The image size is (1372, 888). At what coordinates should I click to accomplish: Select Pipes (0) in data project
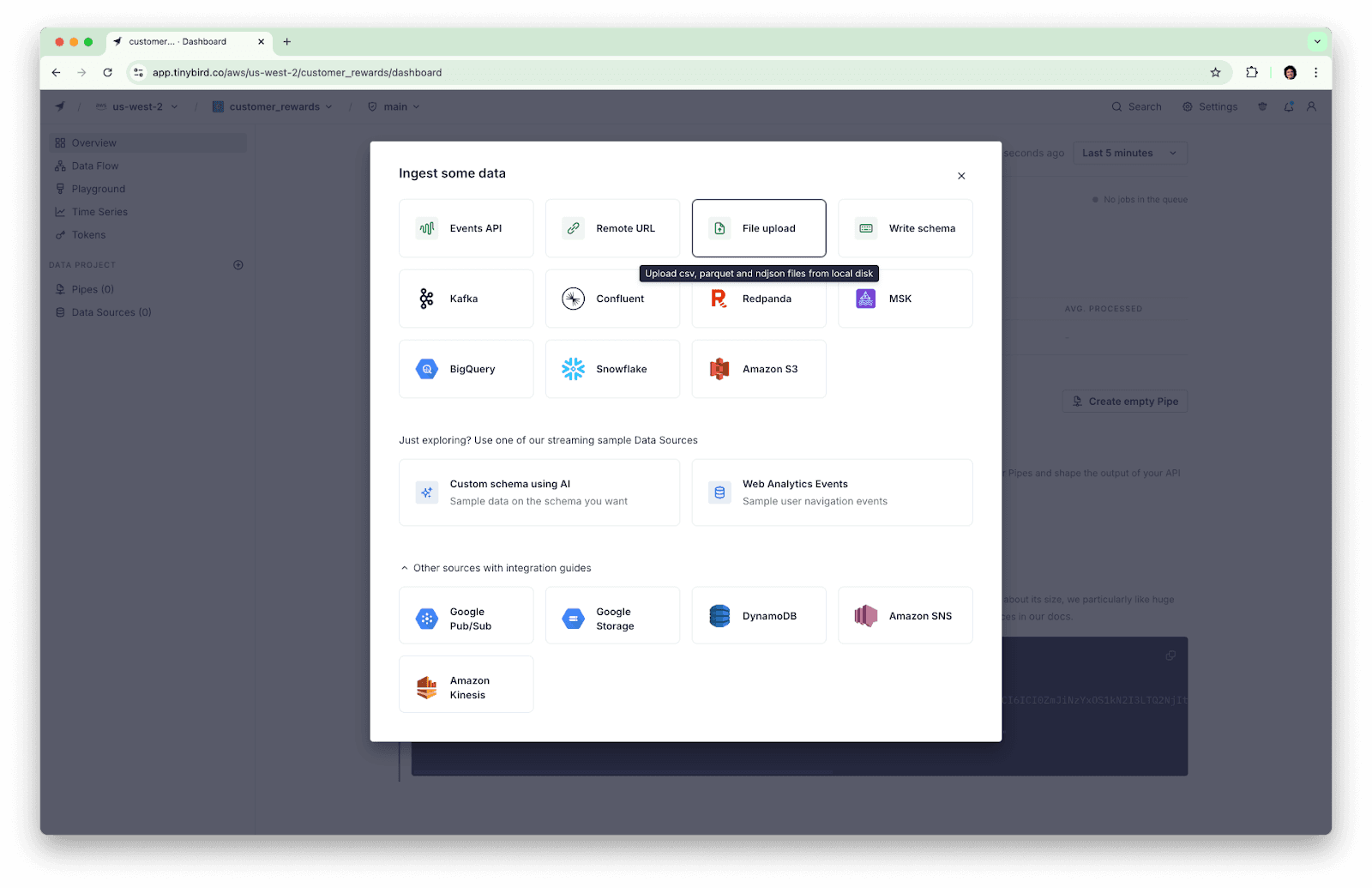click(147, 289)
